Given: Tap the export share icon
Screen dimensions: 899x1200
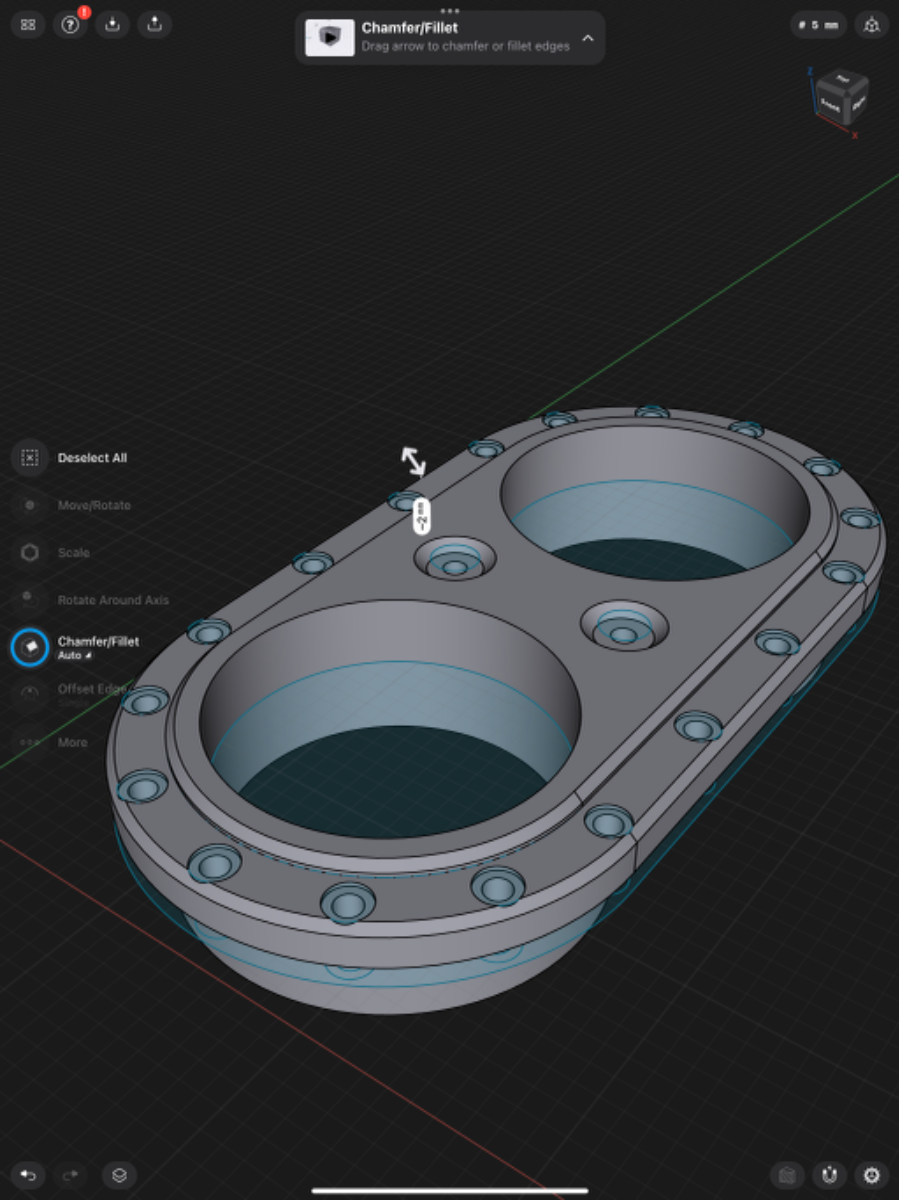Looking at the screenshot, I should [x=154, y=25].
